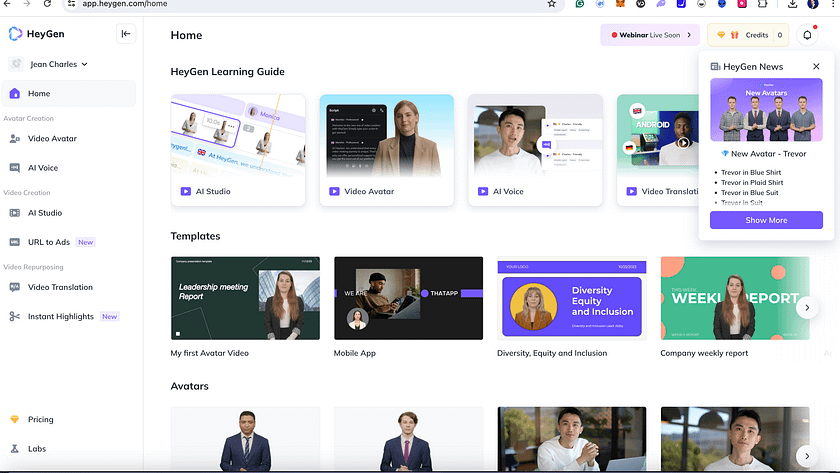
Task: Collapse the sidebar with the arrow icon
Action: point(126,34)
